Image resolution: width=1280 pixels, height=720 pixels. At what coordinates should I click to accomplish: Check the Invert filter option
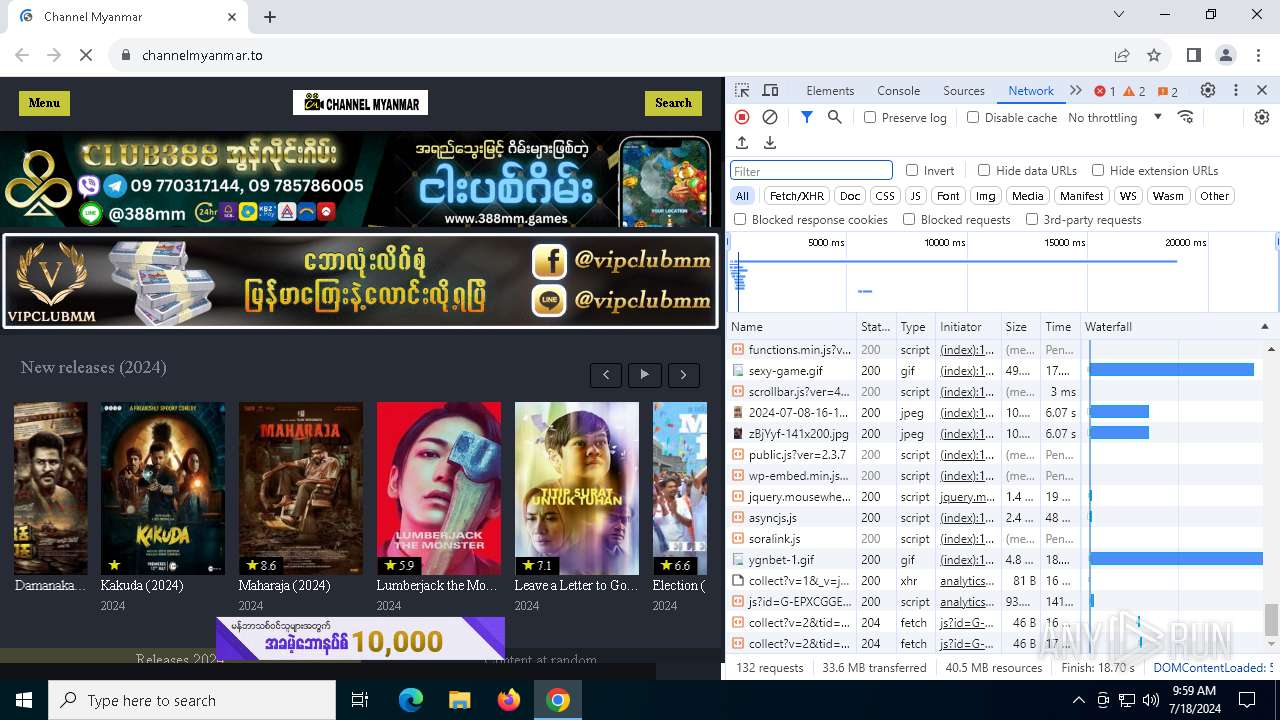point(912,170)
